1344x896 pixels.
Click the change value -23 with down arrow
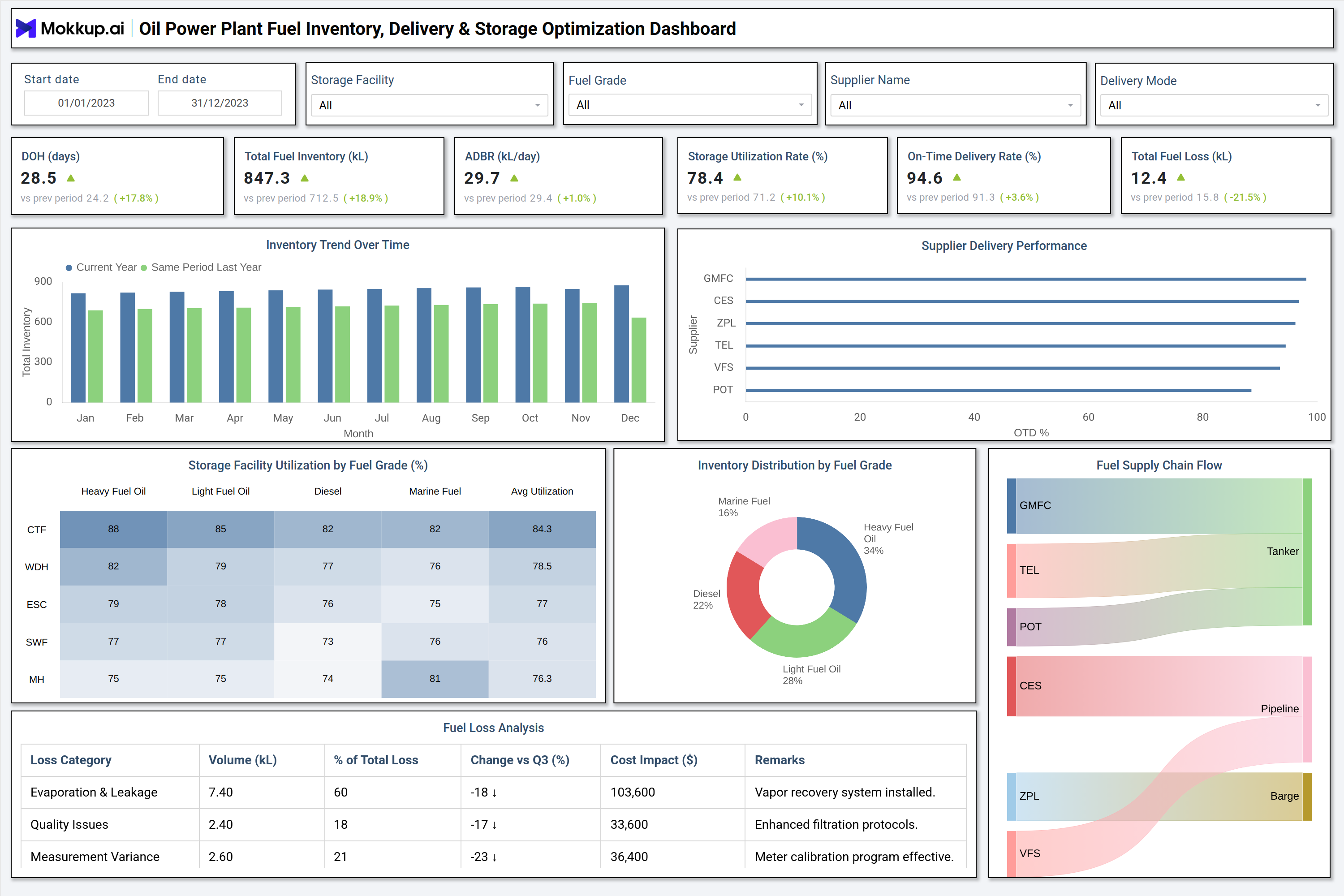[484, 857]
